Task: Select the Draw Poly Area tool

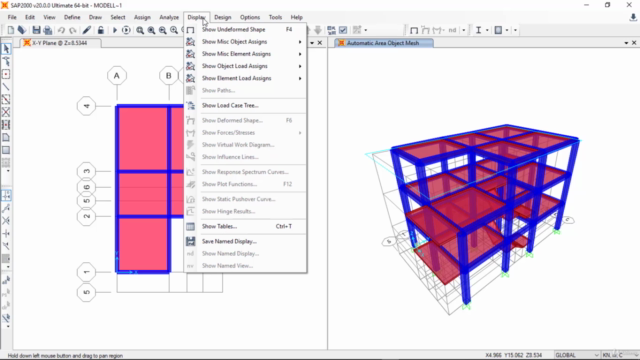Action: click(6, 138)
